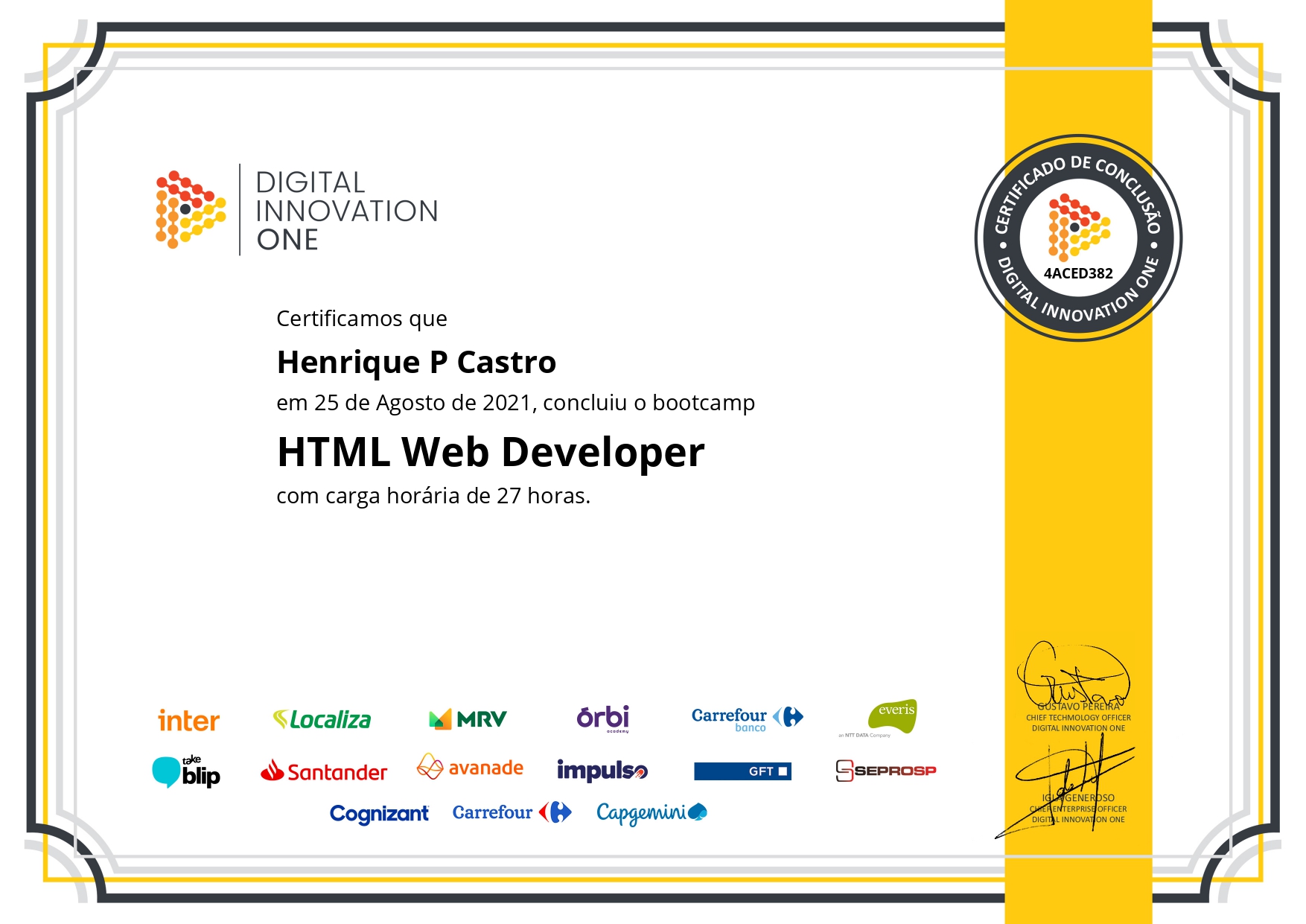Click the avanade logo
The image size is (1306, 924).
470,767
